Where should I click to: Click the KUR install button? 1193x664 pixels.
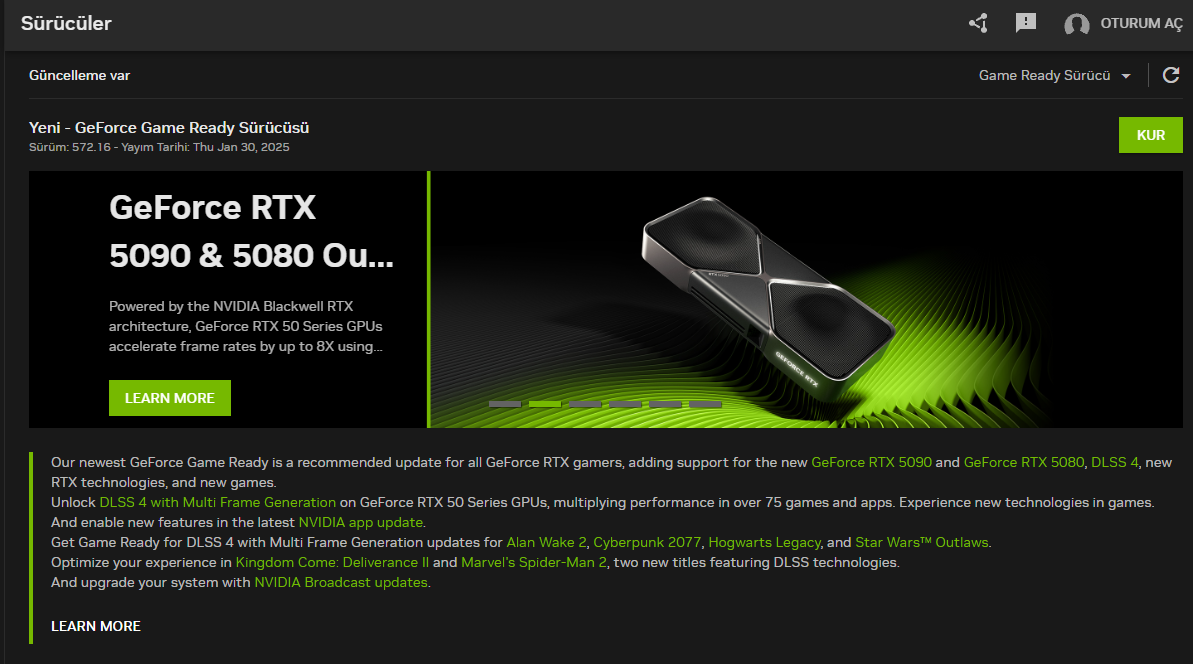1150,135
